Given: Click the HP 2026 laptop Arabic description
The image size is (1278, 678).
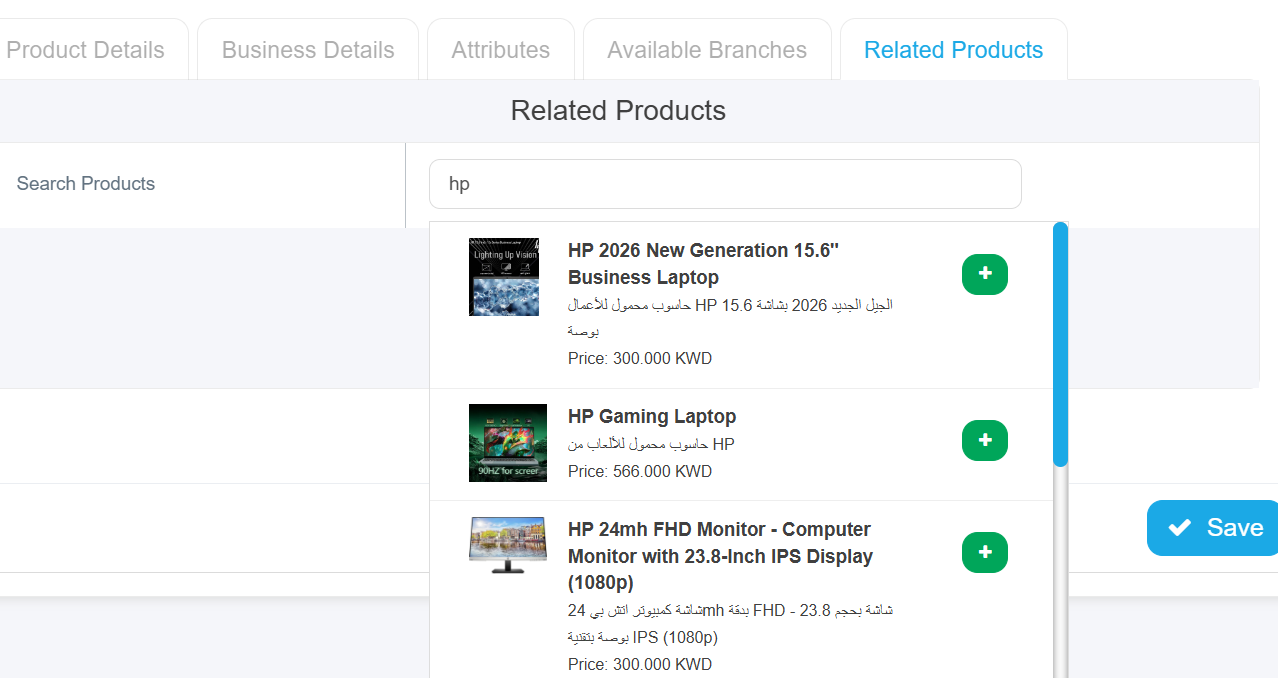Looking at the screenshot, I should (730, 318).
